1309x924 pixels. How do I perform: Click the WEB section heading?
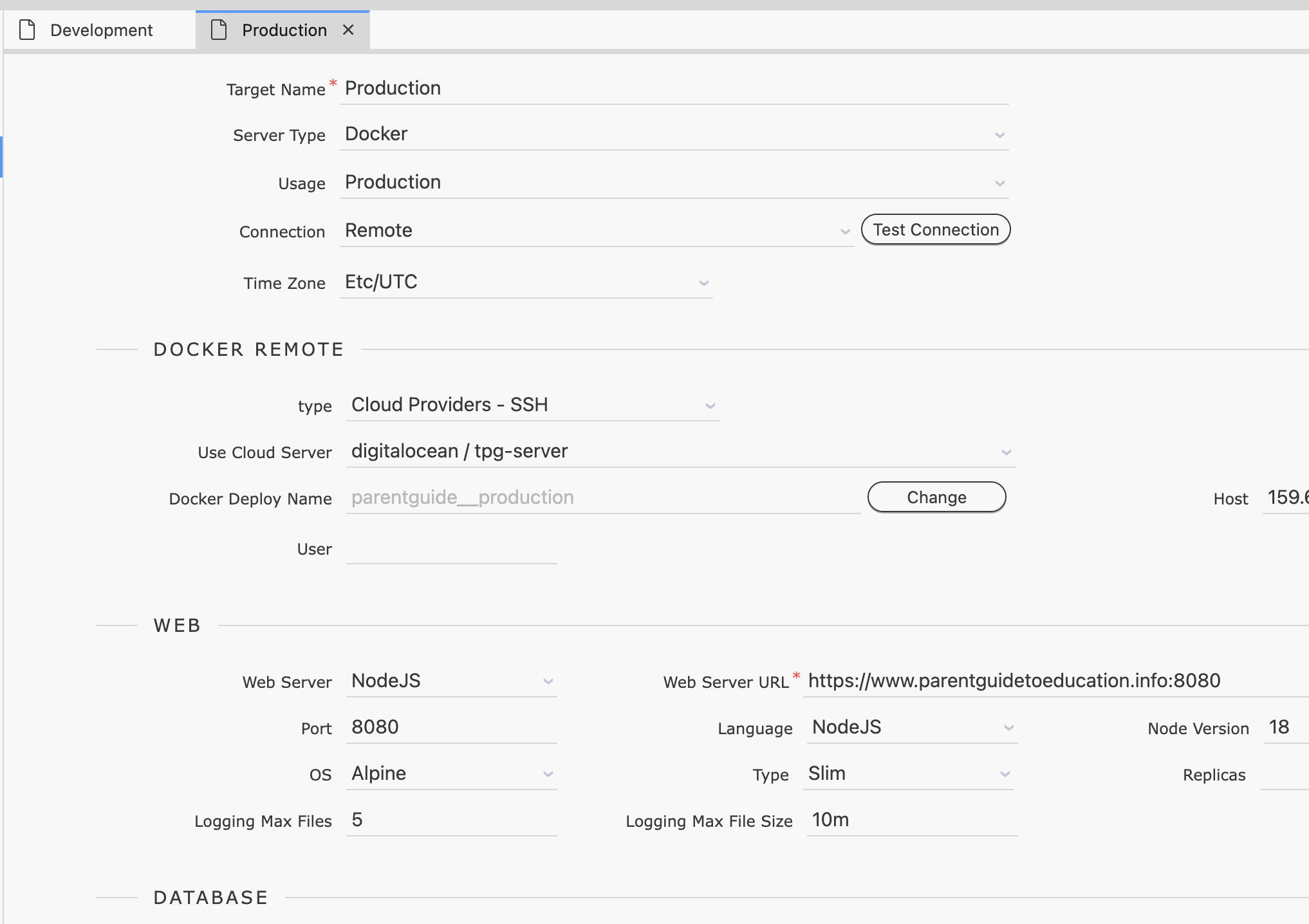click(177, 625)
